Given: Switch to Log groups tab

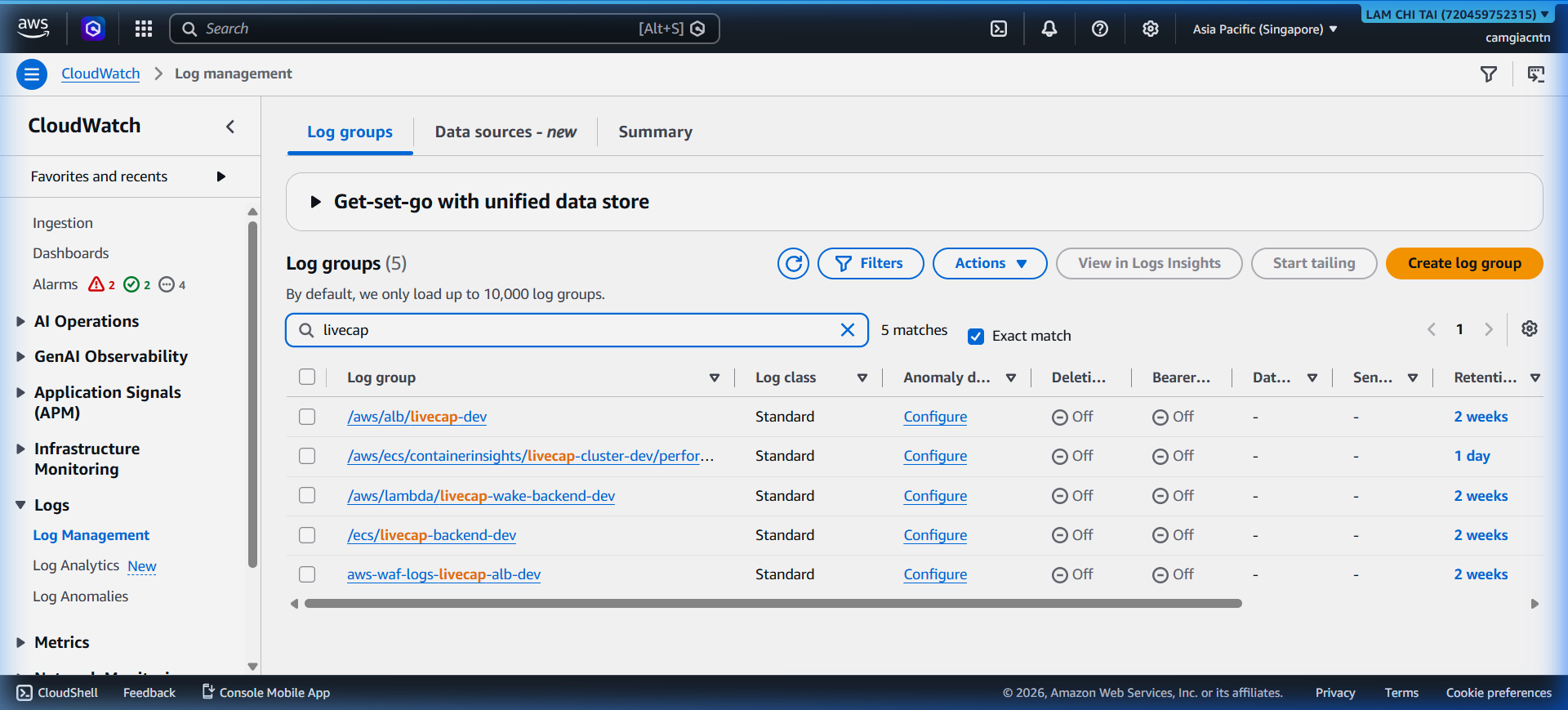Looking at the screenshot, I should click(x=350, y=132).
